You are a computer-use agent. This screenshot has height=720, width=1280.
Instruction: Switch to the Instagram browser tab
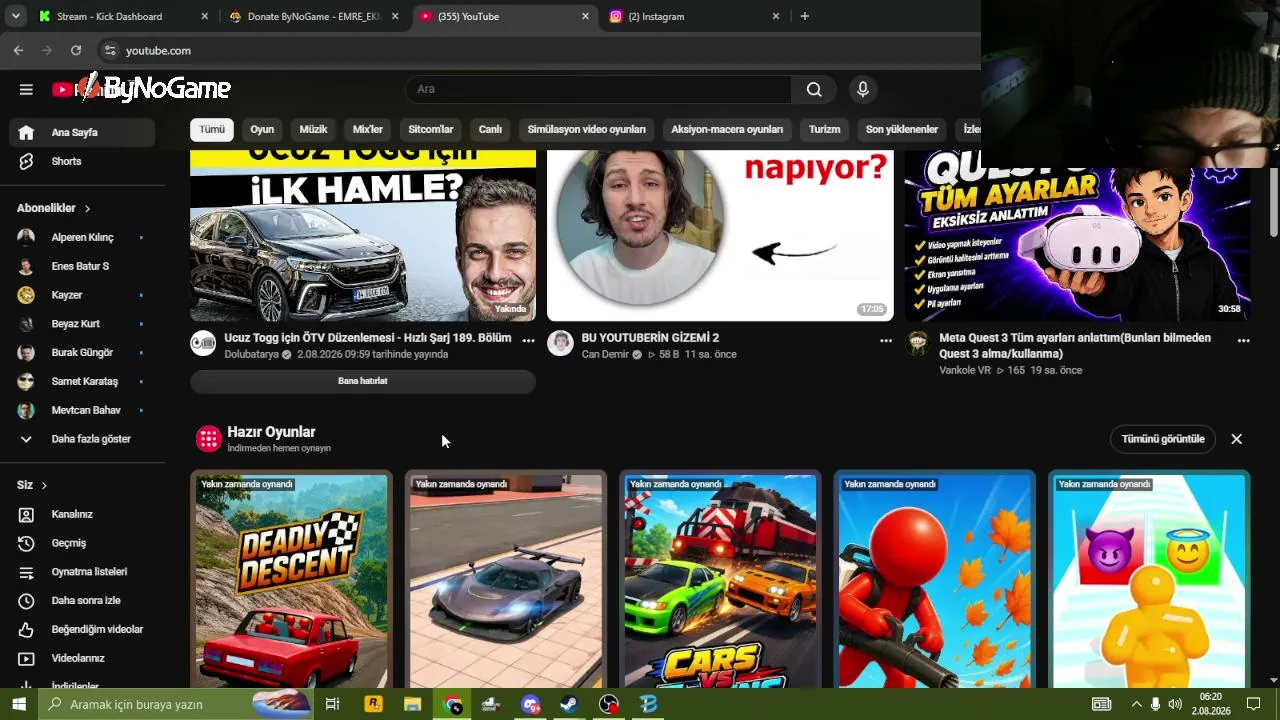[695, 16]
